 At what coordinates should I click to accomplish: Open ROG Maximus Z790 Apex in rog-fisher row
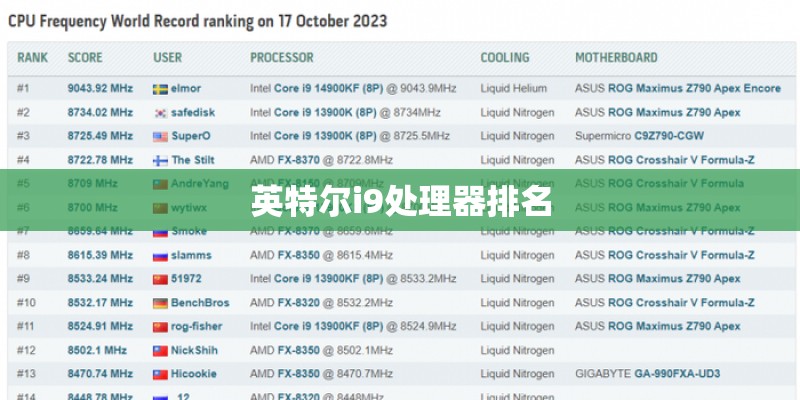[674, 326]
